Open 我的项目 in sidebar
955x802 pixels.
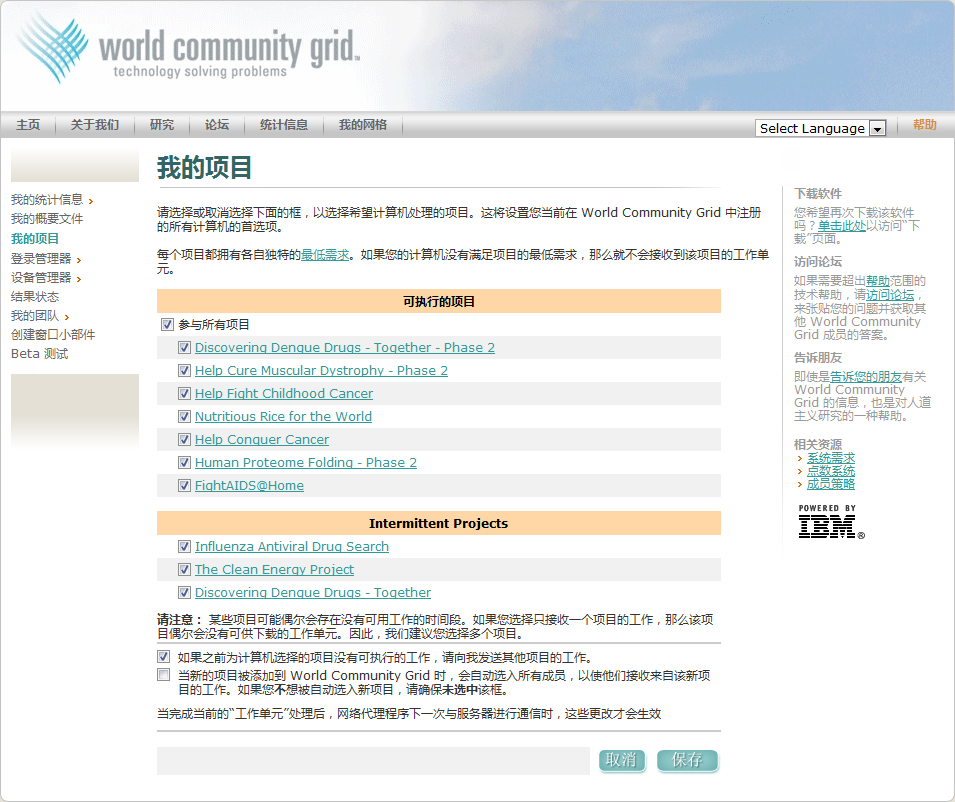35,239
